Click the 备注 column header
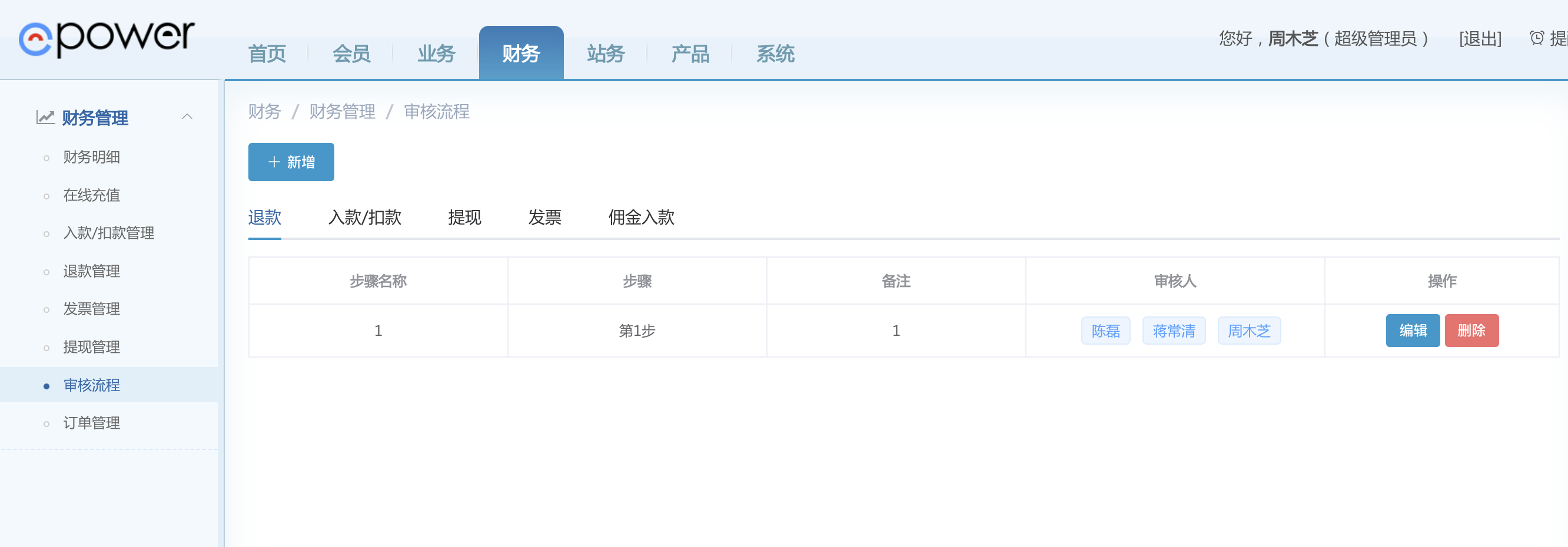 point(896,281)
